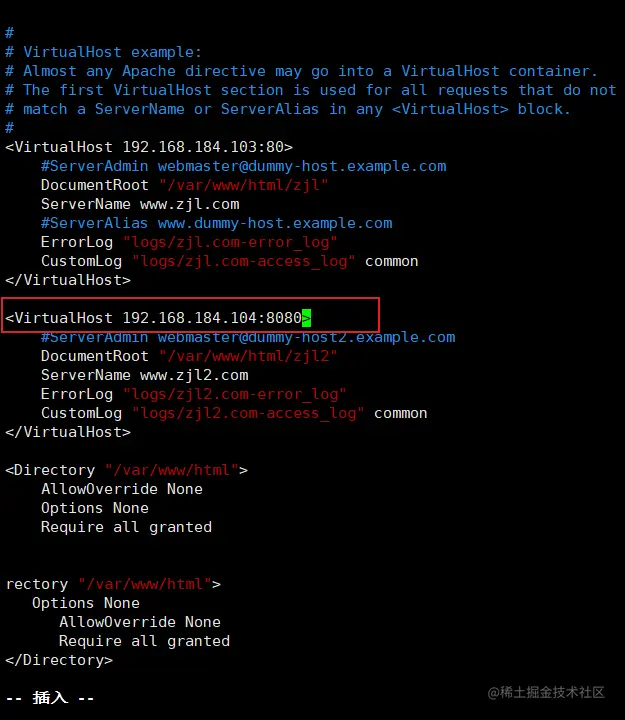
Task: Click the commented ServerAdmin webmaster@dummy-host.example.com line
Action: pyautogui.click(x=243, y=166)
